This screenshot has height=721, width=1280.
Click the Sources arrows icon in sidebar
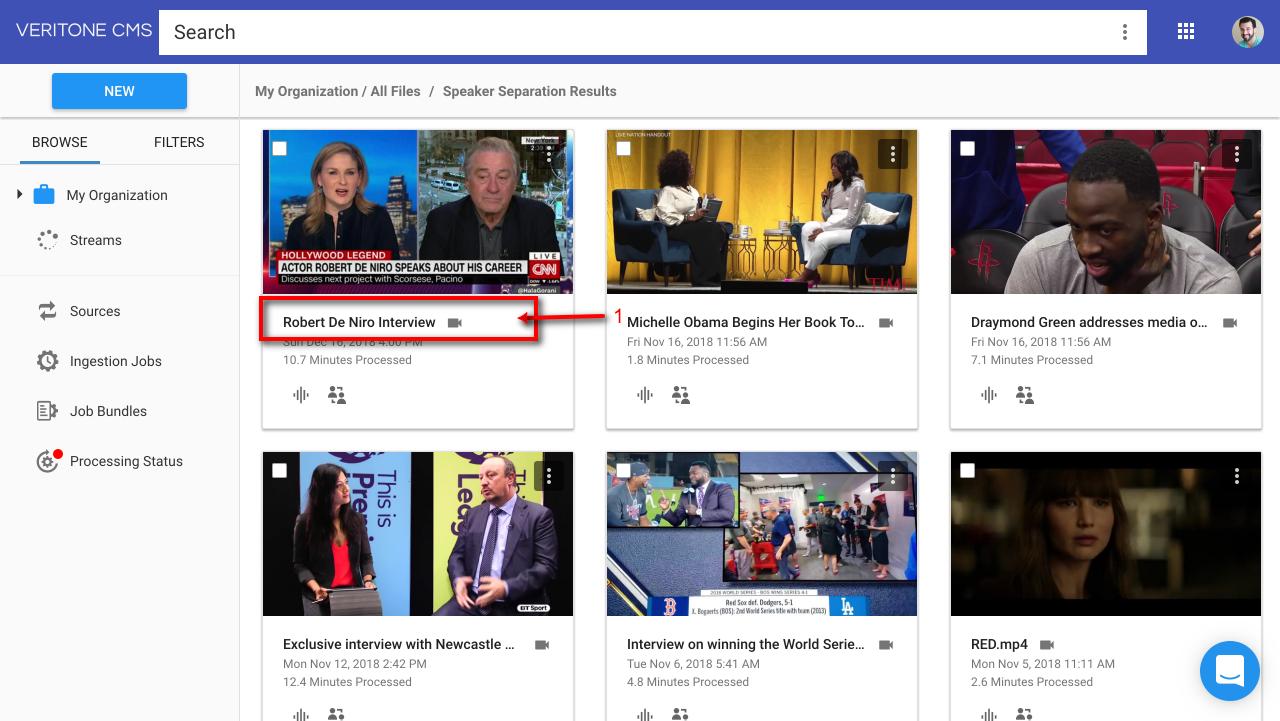[47, 311]
